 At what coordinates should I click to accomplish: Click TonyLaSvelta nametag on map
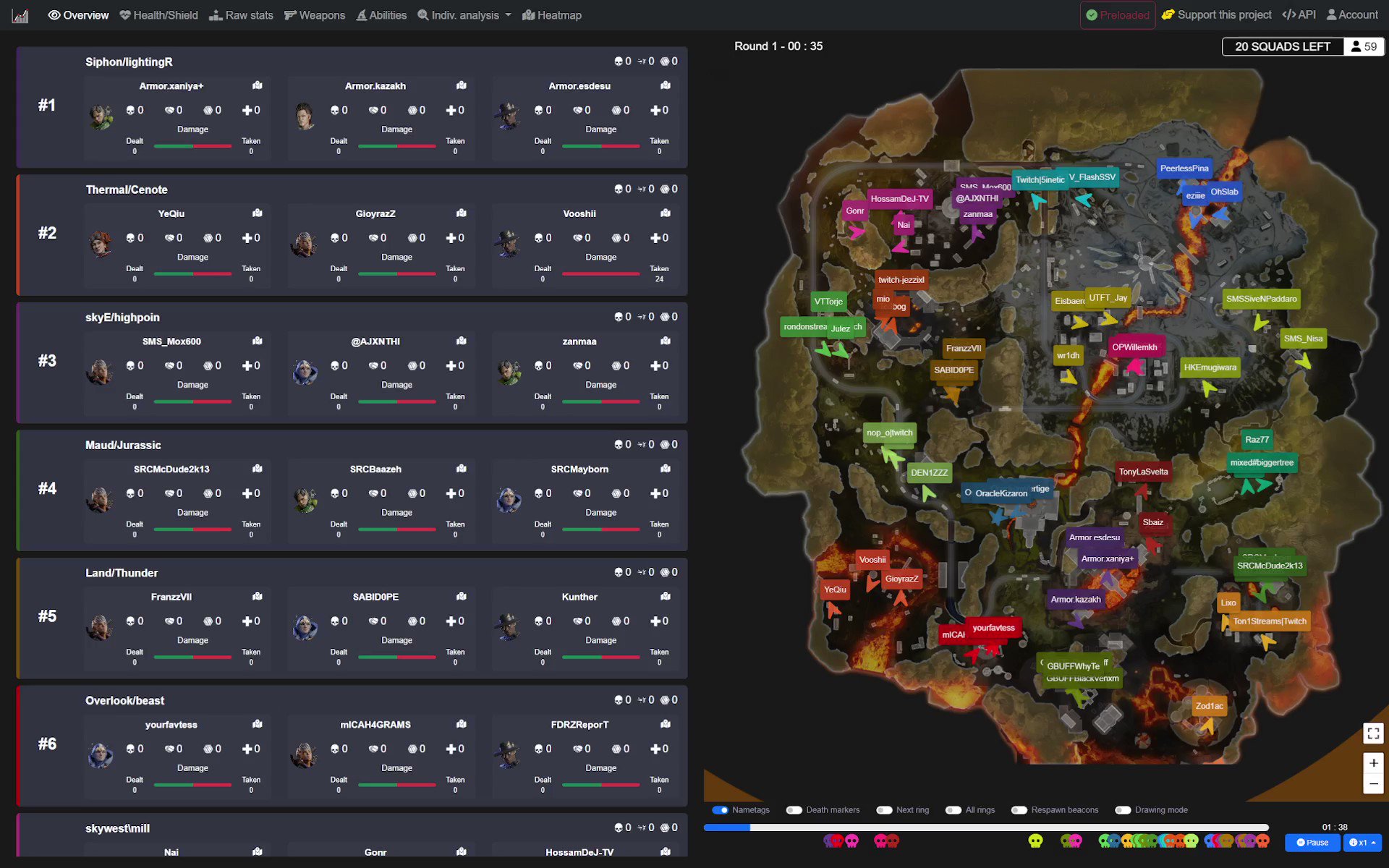click(x=1143, y=472)
